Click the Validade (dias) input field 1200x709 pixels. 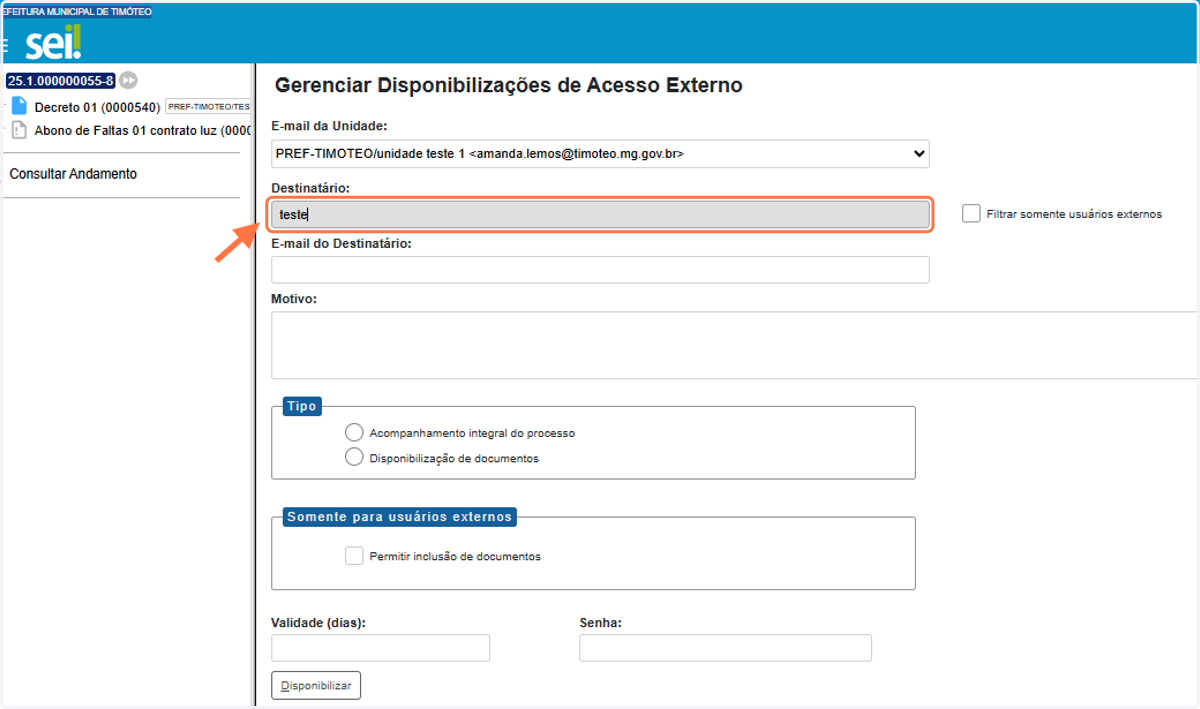[380, 648]
